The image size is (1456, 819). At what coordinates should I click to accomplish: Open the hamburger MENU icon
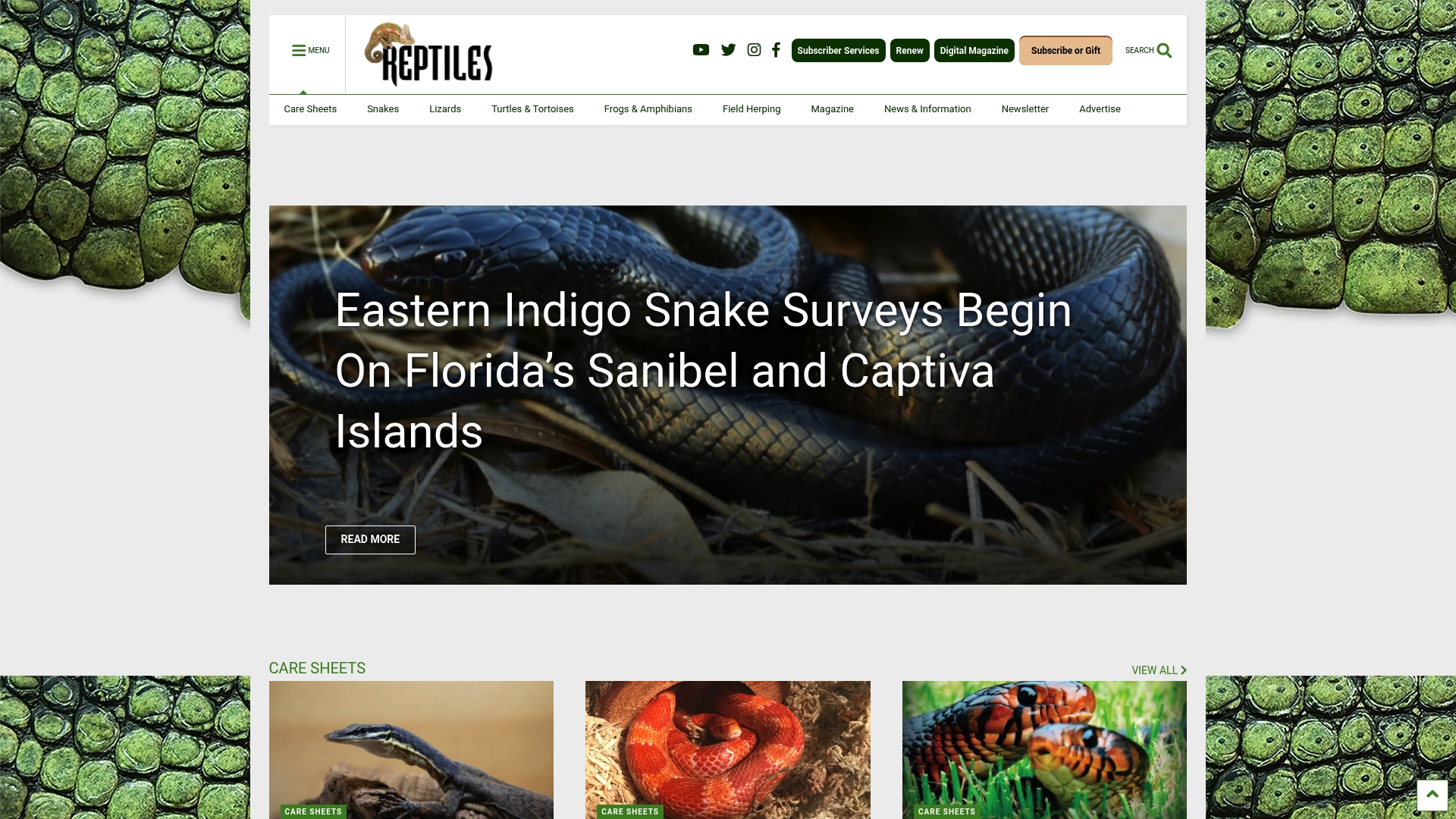(x=299, y=51)
